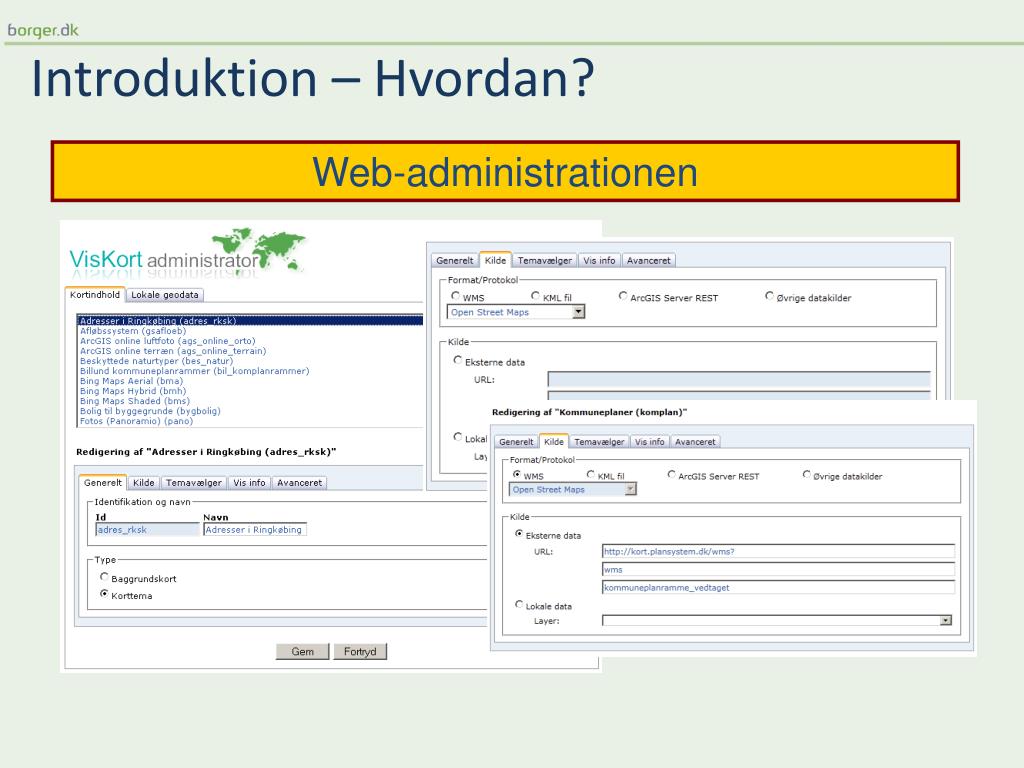Image resolution: width=1024 pixels, height=768 pixels.
Task: Select Bing Maps Aerial (bma) in list
Action: pos(132,381)
